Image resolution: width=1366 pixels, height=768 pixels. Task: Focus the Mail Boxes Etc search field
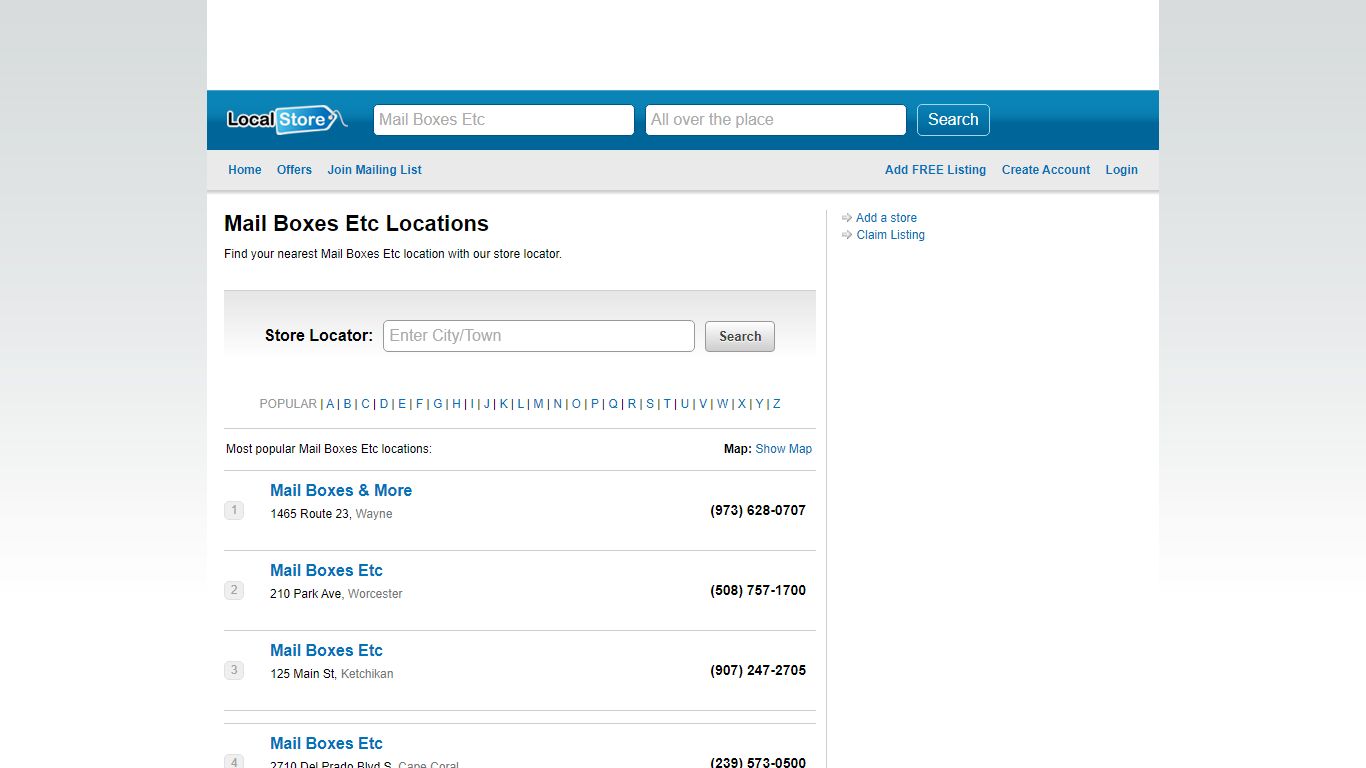coord(504,120)
